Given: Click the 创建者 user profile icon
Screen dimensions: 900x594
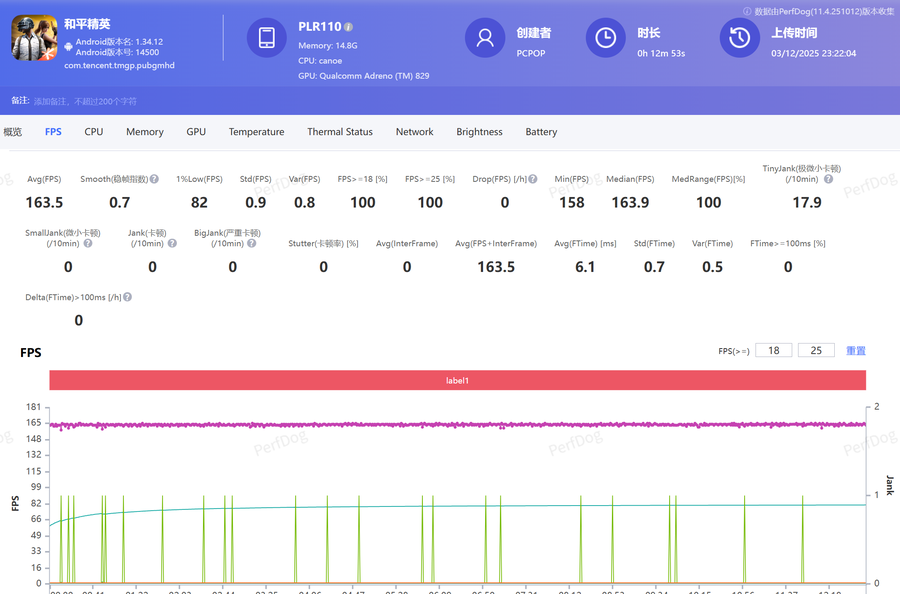Looking at the screenshot, I should point(485,38).
